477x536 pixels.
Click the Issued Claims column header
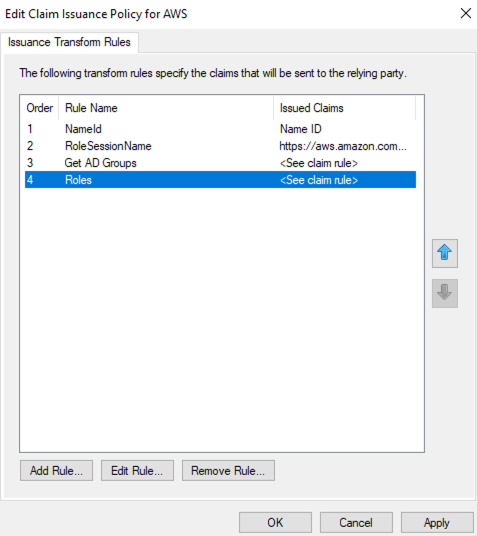(345, 108)
